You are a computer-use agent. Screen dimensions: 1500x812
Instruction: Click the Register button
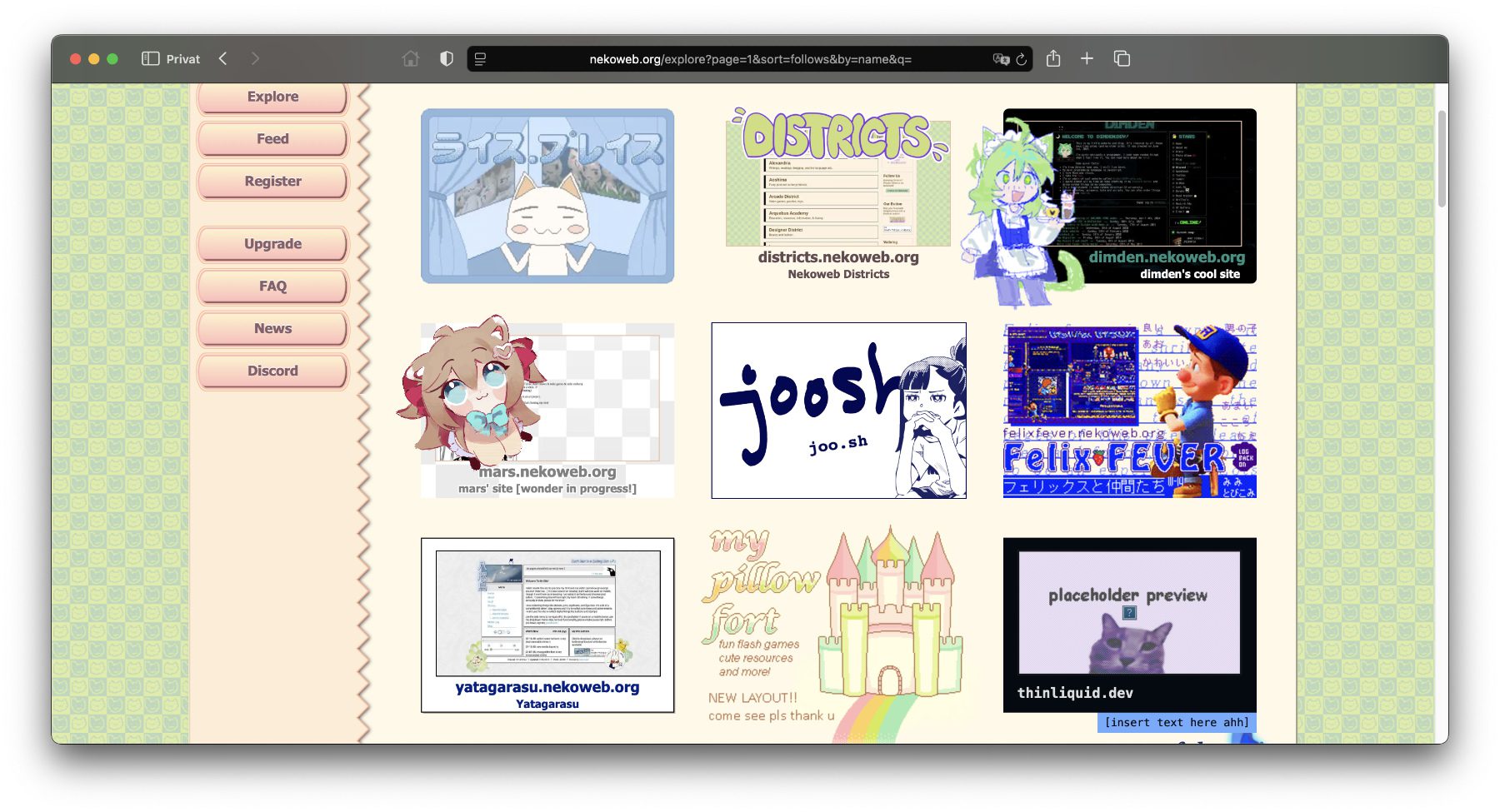272,182
